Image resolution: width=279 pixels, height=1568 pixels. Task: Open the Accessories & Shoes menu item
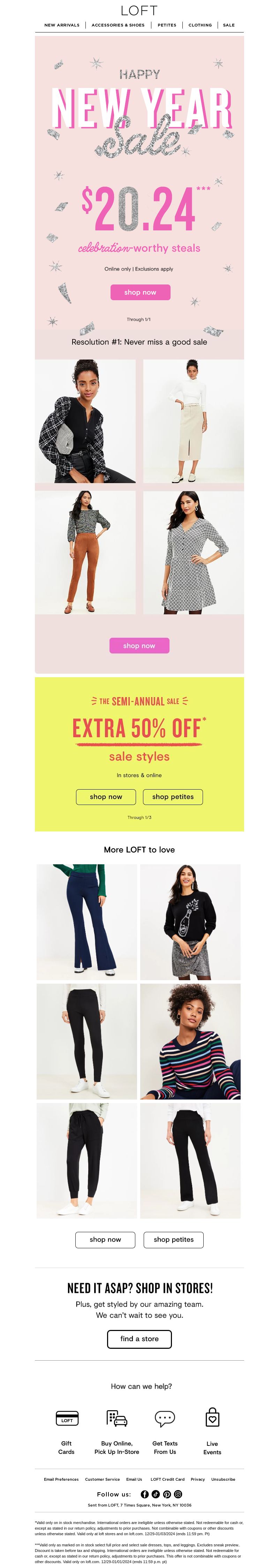(x=118, y=25)
